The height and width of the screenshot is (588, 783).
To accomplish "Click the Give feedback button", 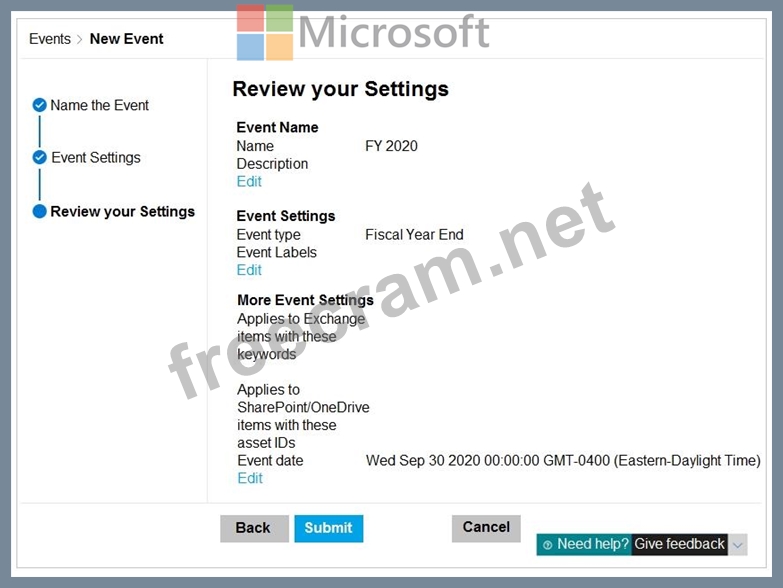I will coord(679,544).
